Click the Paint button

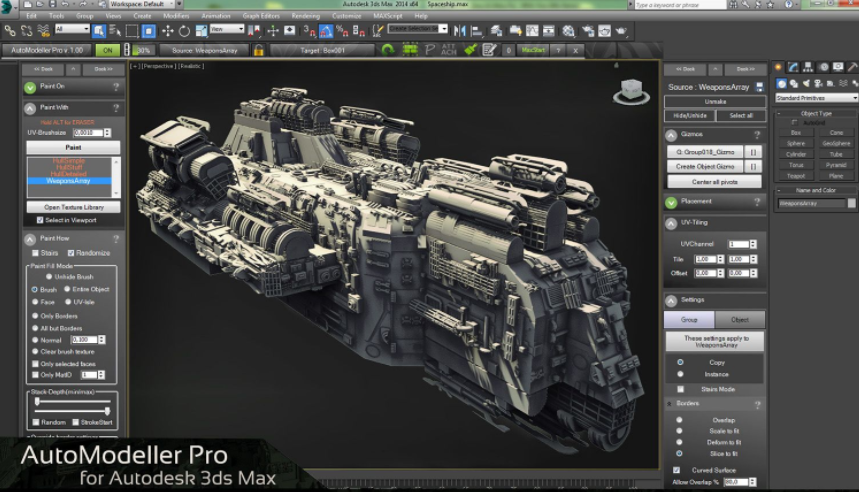click(x=73, y=147)
